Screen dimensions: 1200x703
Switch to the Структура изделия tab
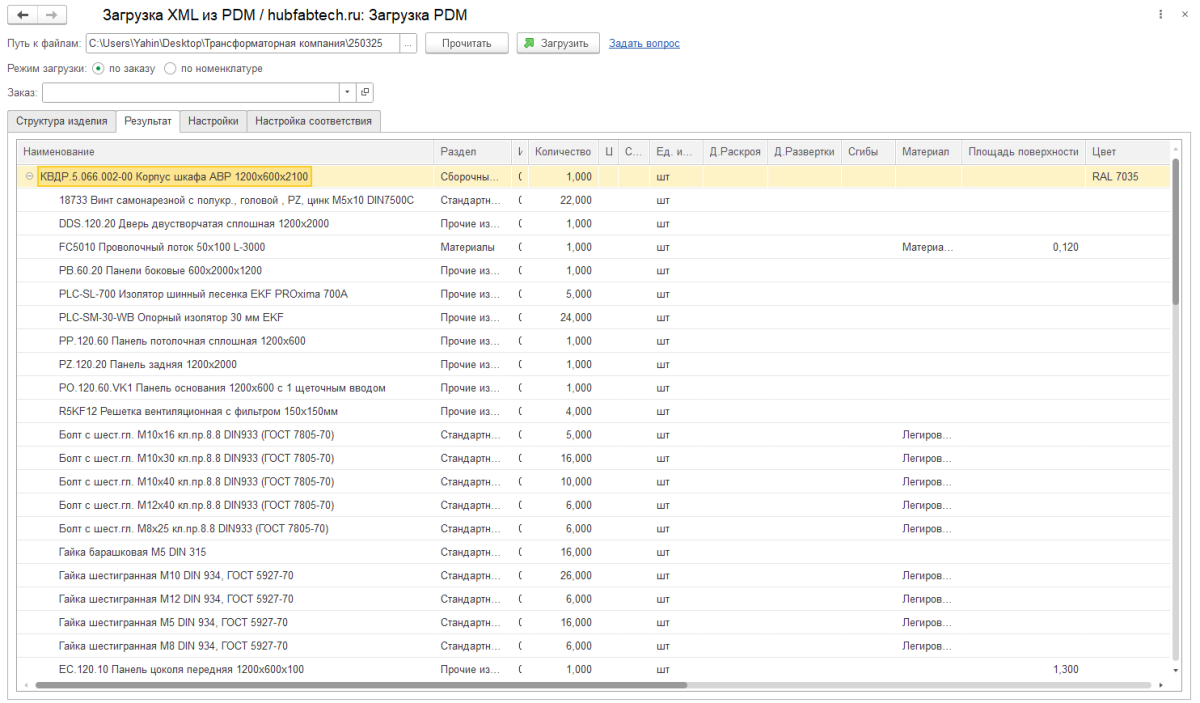[x=62, y=121]
